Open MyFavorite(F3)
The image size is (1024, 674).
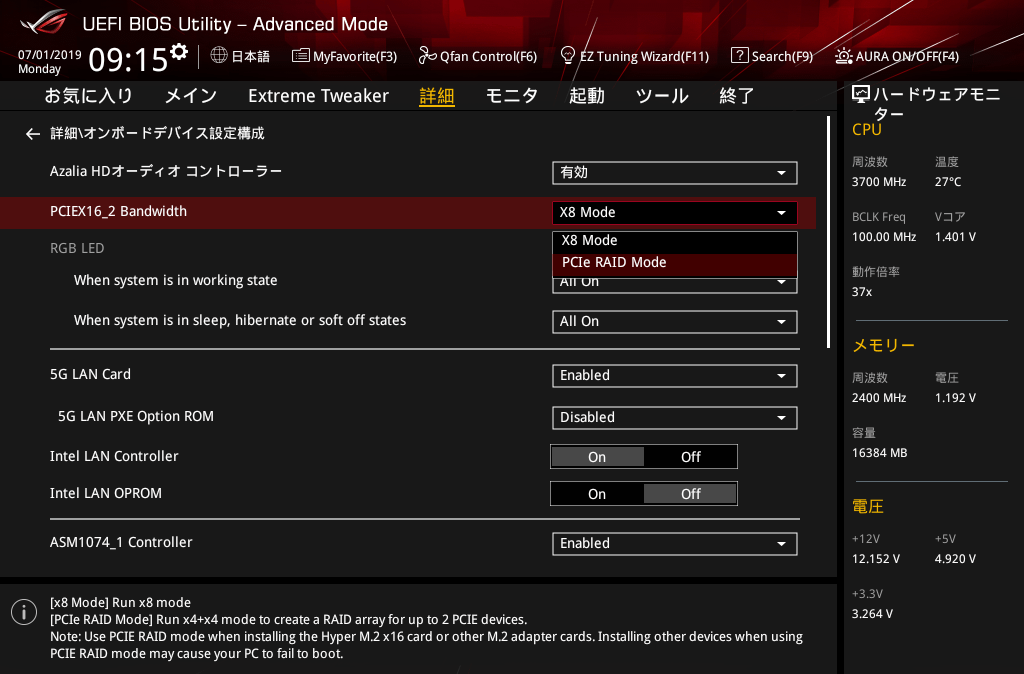click(x=344, y=56)
